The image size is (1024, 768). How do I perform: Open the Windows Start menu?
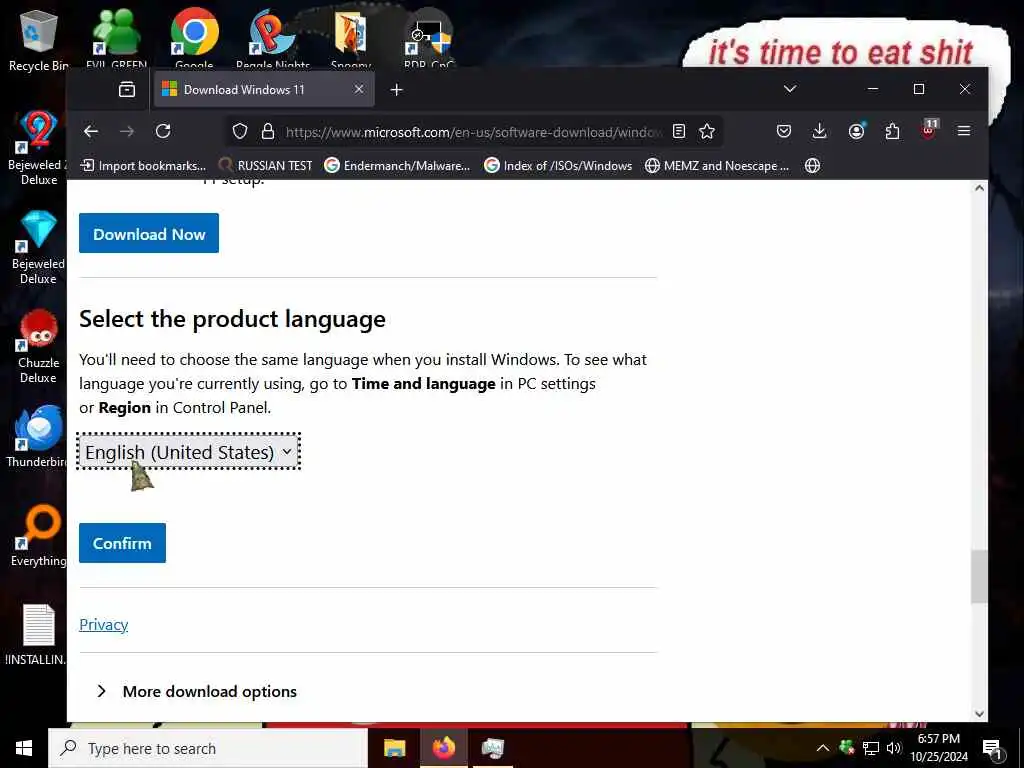tap(24, 748)
